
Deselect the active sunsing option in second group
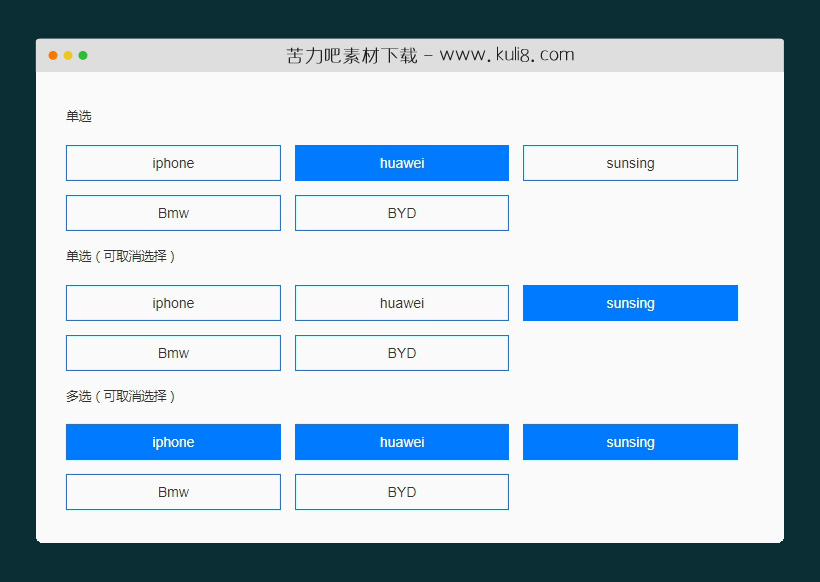(630, 303)
